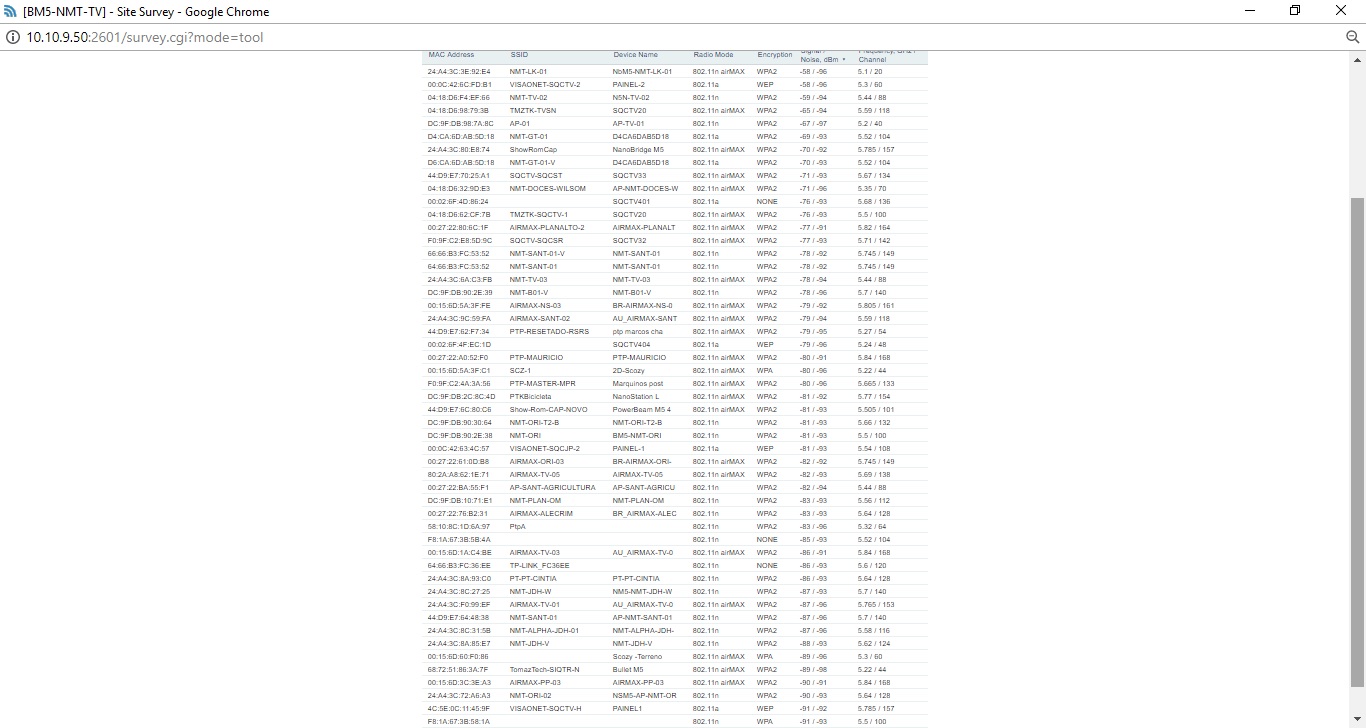Select SSID TMZTK-TVSN
Image resolution: width=1366 pixels, height=728 pixels.
[532, 111]
